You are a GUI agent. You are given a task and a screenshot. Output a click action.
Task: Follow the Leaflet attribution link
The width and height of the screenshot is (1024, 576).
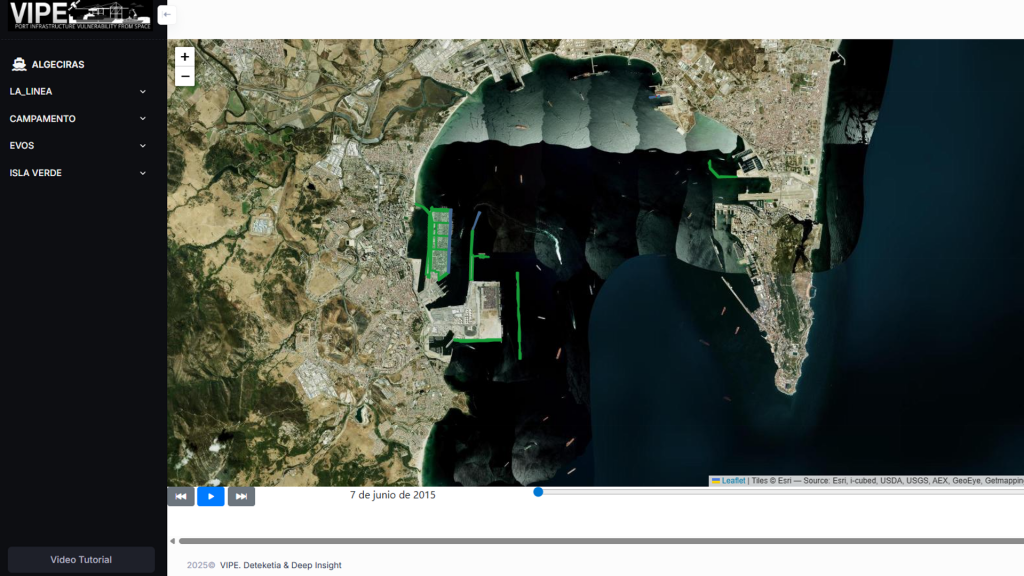click(x=733, y=481)
